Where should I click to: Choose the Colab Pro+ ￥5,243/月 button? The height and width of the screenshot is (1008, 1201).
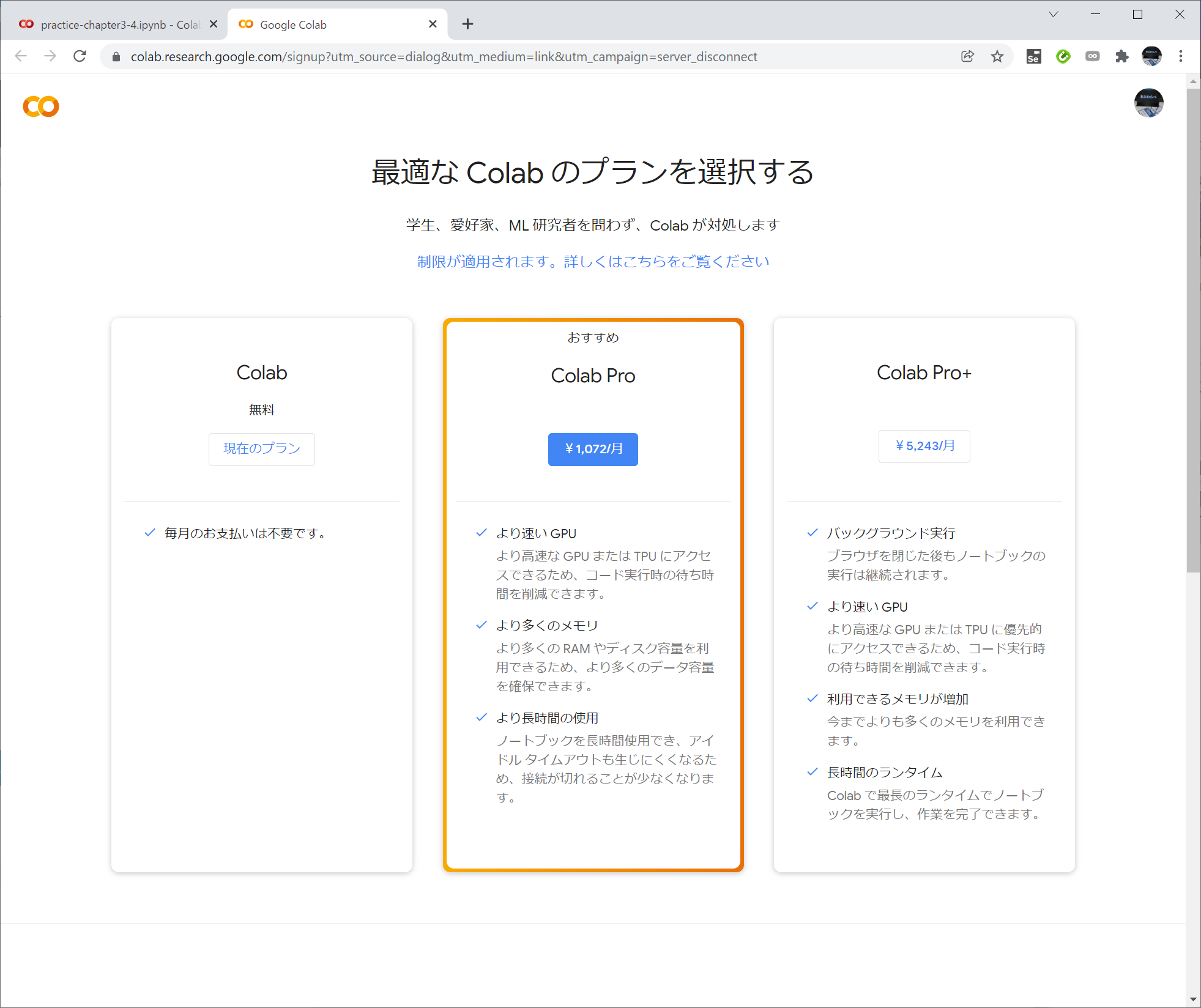pyautogui.click(x=924, y=446)
